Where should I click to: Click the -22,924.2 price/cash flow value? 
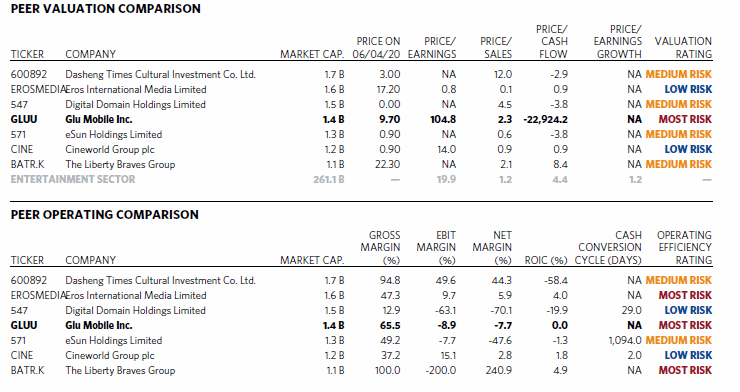coord(546,119)
